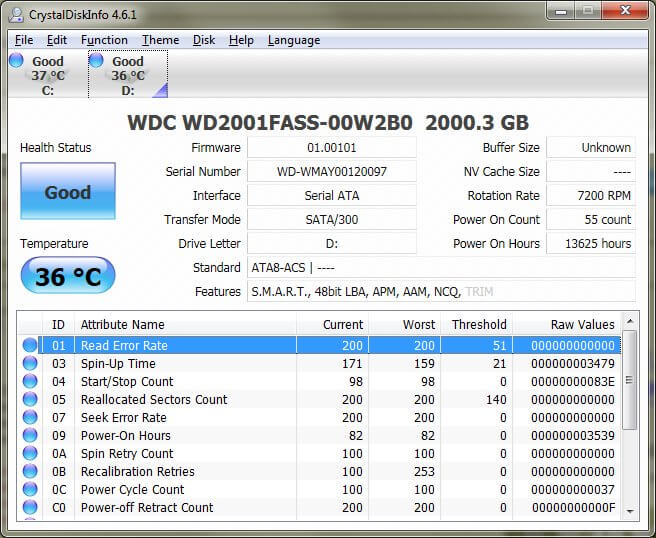The image size is (656, 538).
Task: Click the status orb for Power-On Hours row
Action: coord(30,435)
